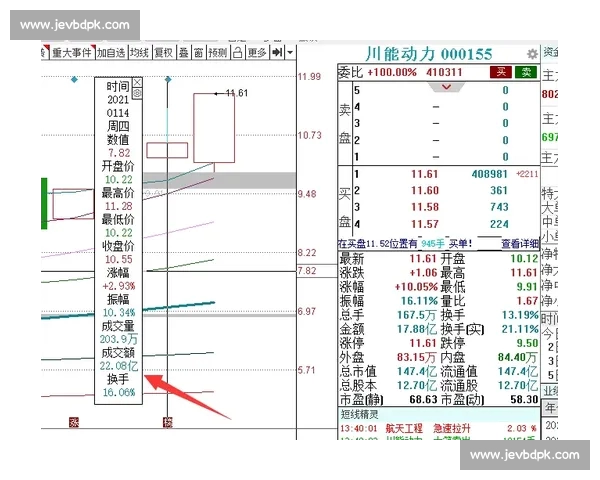Toggle the 复权 price adjustment option
The height and width of the screenshot is (480, 600).
click(163, 52)
